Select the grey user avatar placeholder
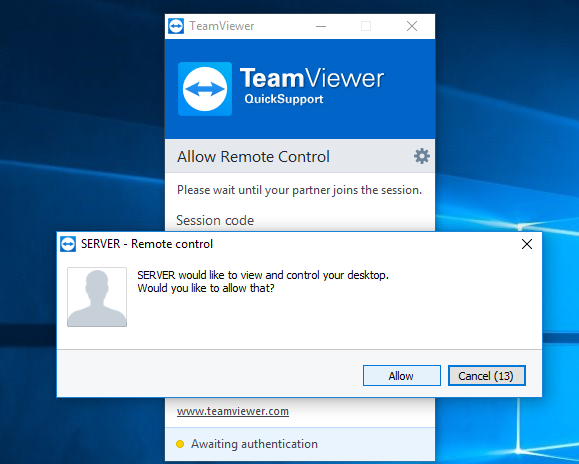This screenshot has width=579, height=464. 97,297
